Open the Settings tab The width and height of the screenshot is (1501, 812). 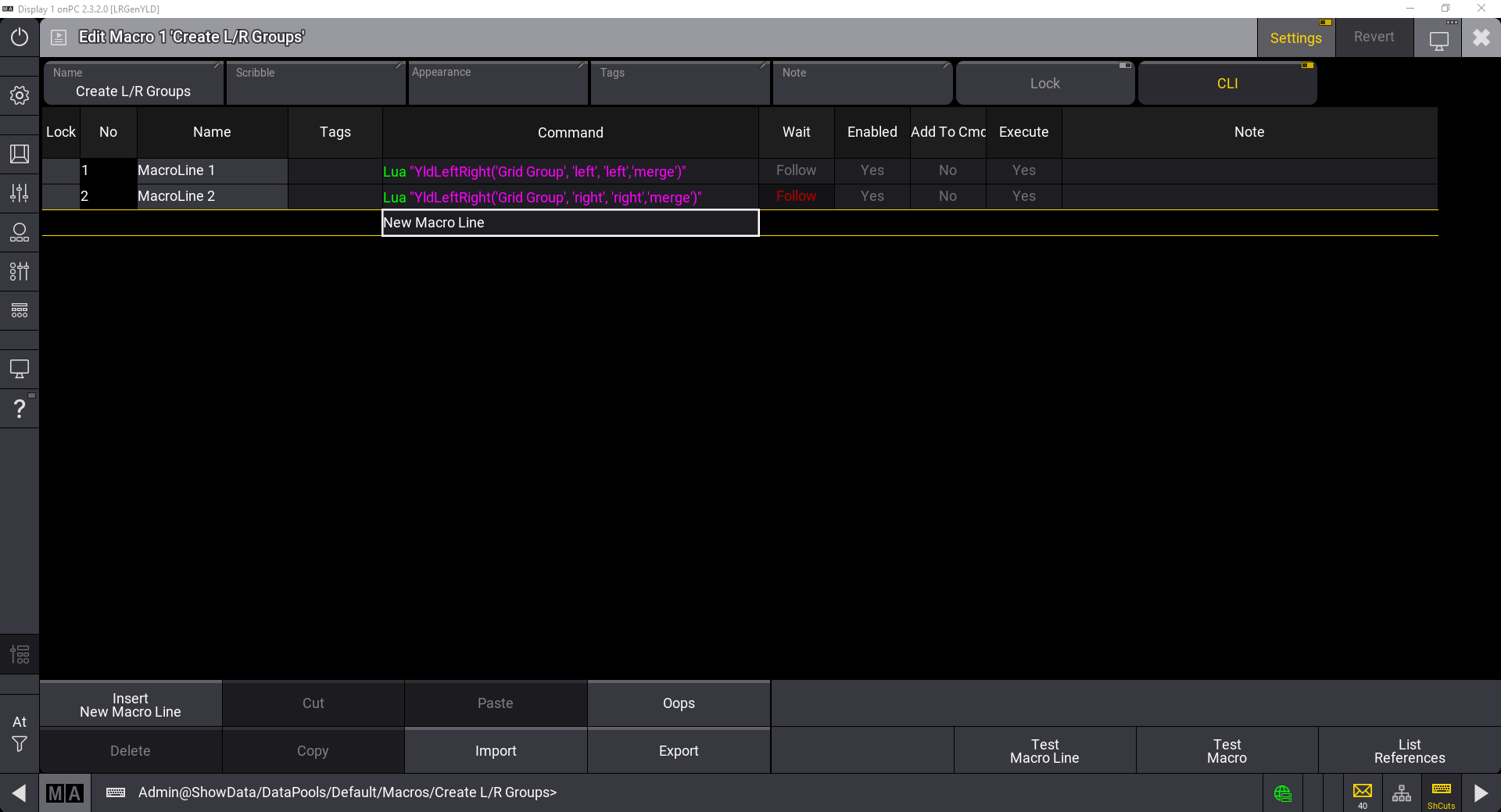[x=1295, y=38]
